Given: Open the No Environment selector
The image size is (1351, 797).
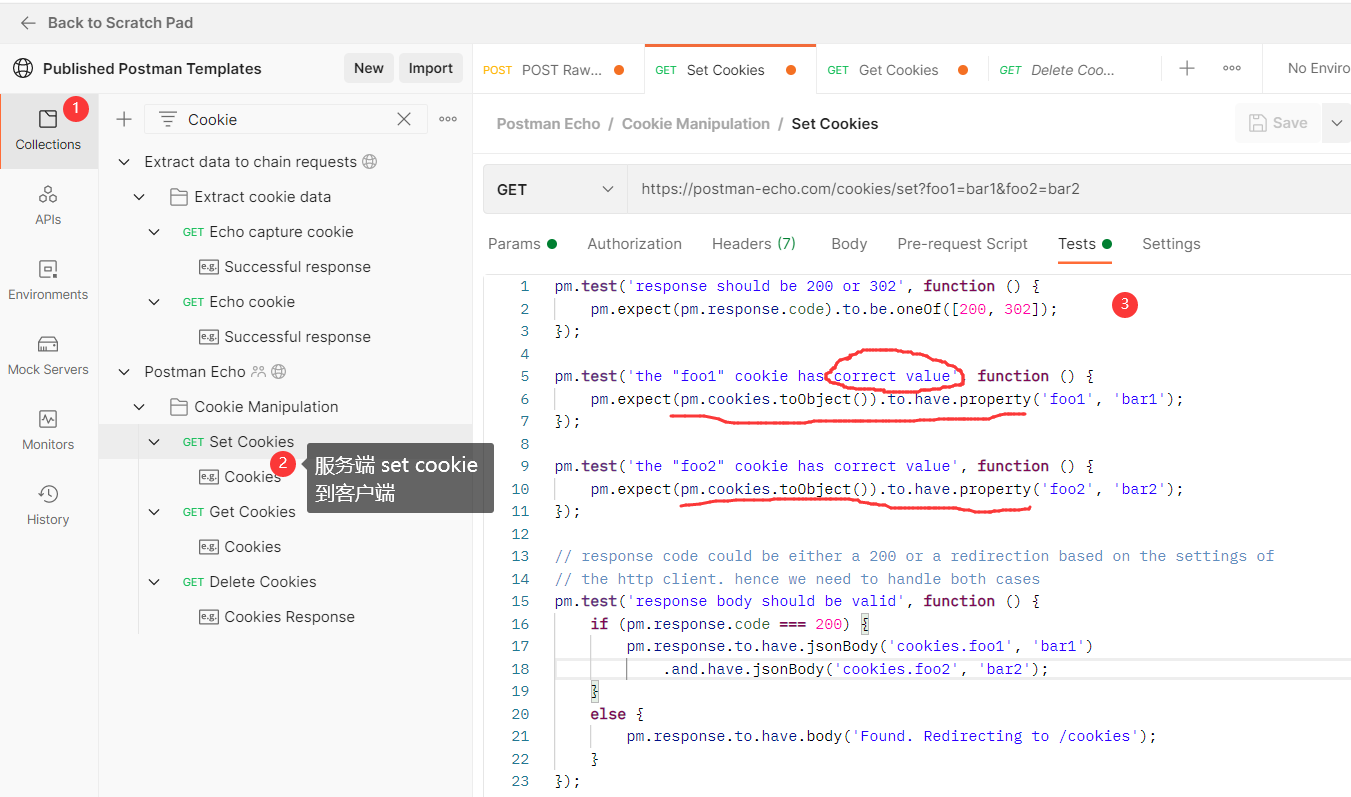Looking at the screenshot, I should click(1317, 68).
